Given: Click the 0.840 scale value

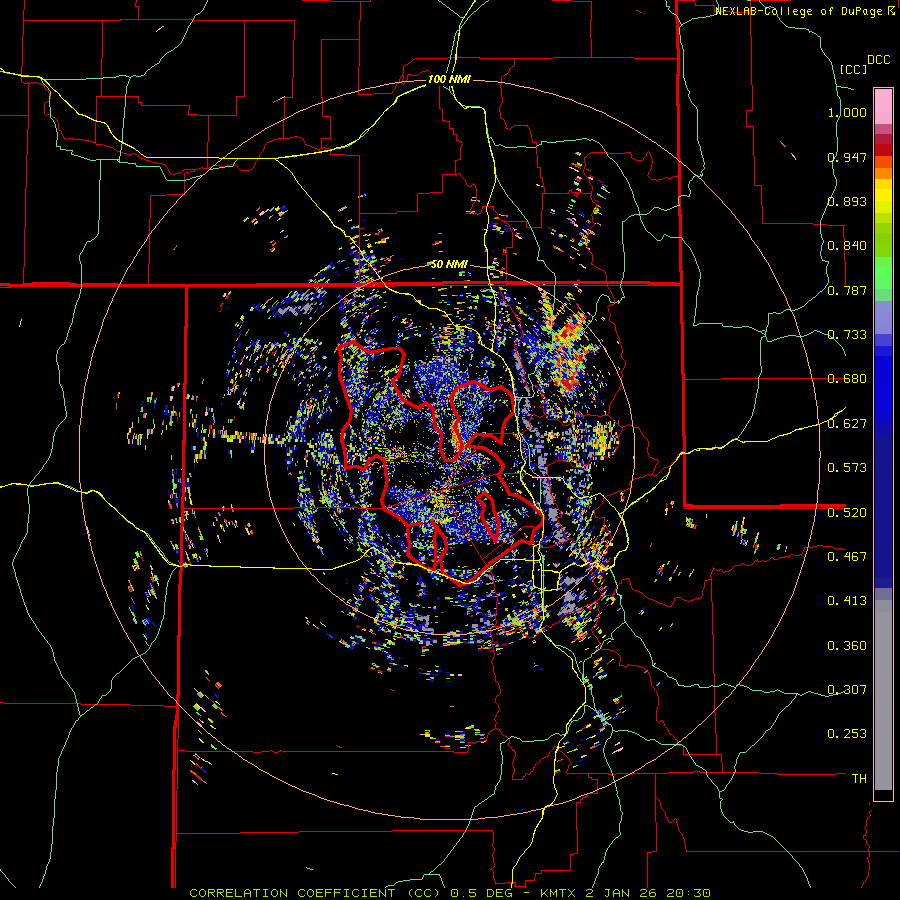Looking at the screenshot, I should (847, 246).
